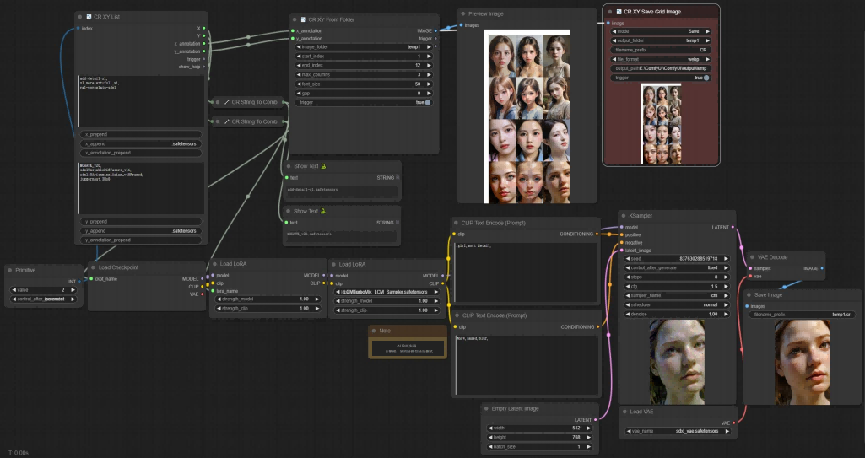Open the sampler_name dropdown in KSampler
This screenshot has height=458, width=865.
coord(677,295)
